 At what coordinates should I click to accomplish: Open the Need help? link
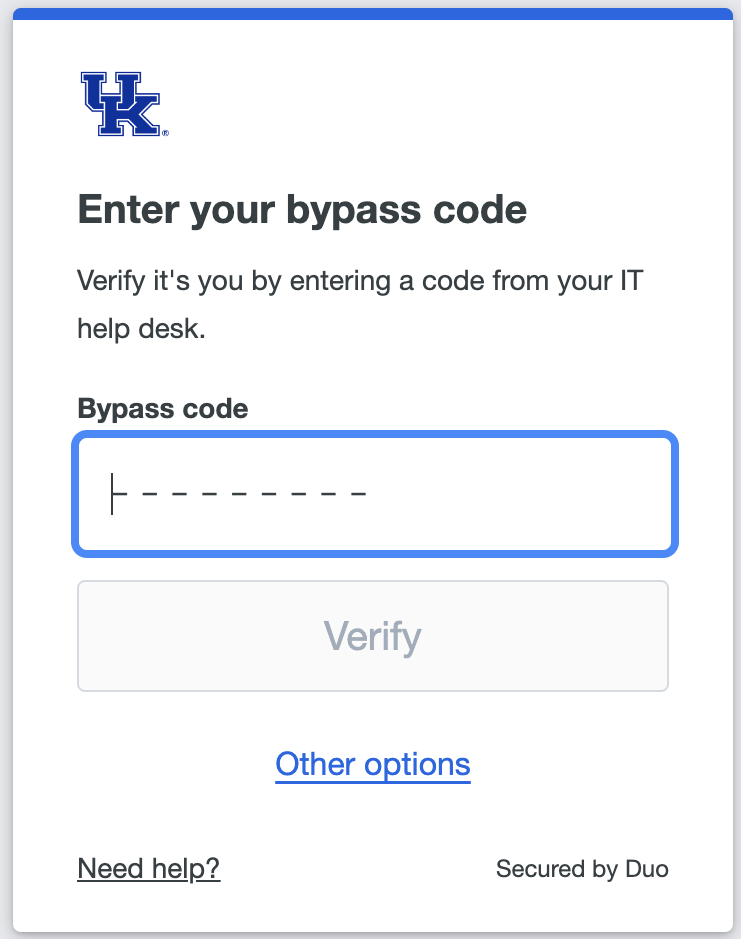pyautogui.click(x=148, y=868)
